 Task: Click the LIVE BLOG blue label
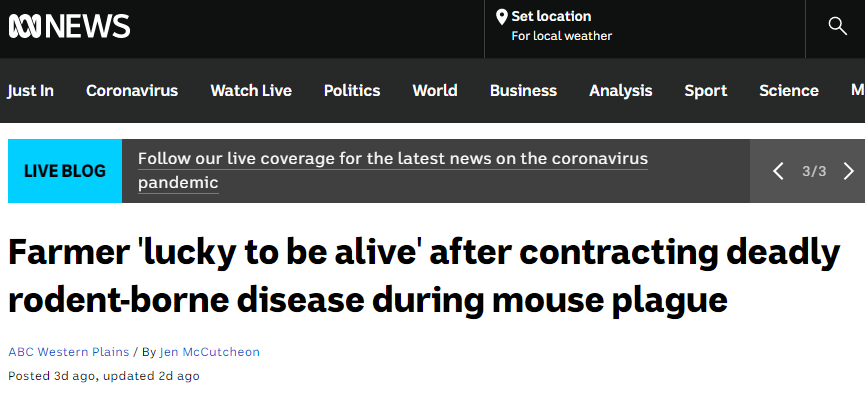coord(65,171)
